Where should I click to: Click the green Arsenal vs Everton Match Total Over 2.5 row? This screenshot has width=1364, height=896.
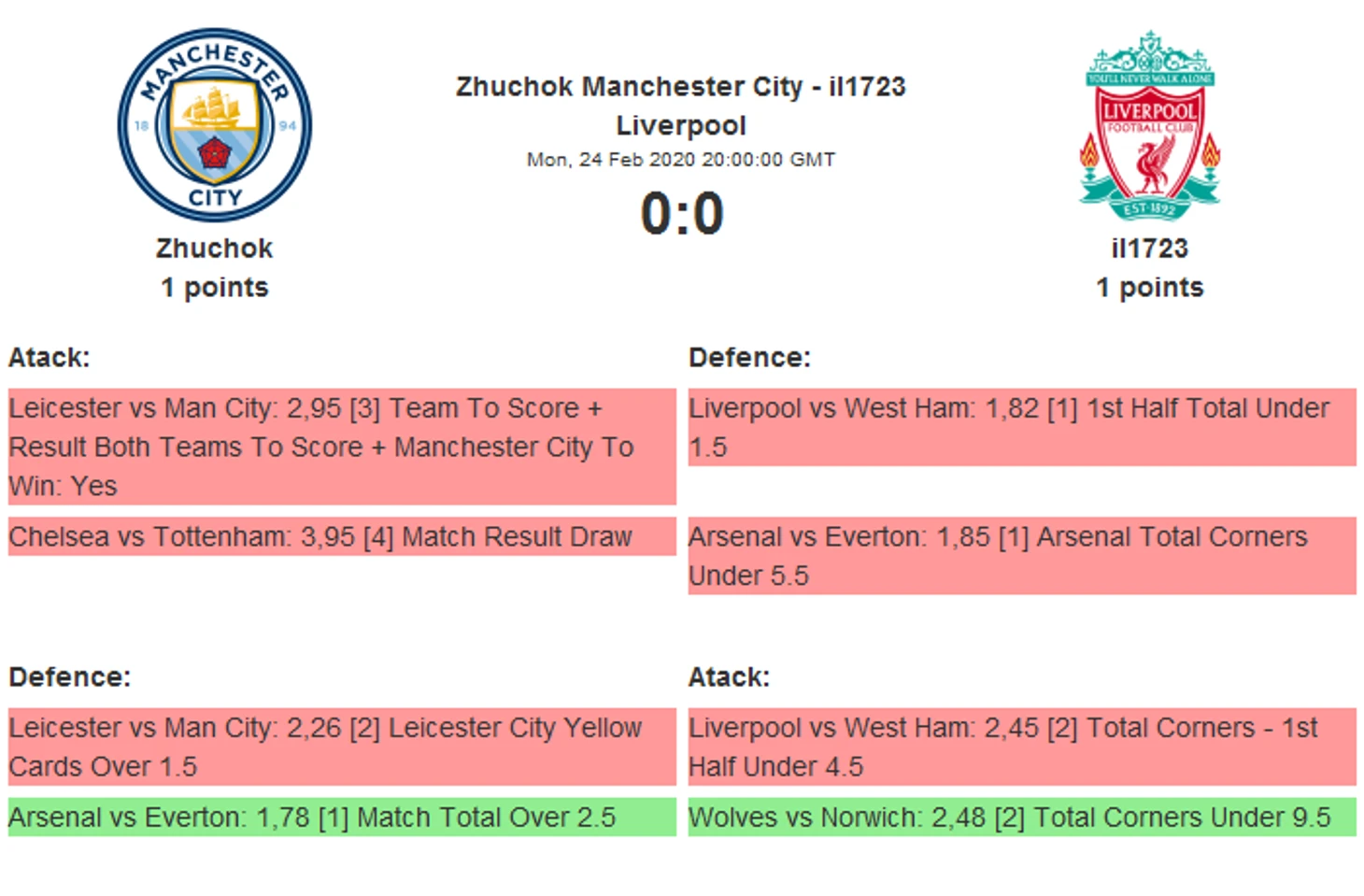point(342,817)
